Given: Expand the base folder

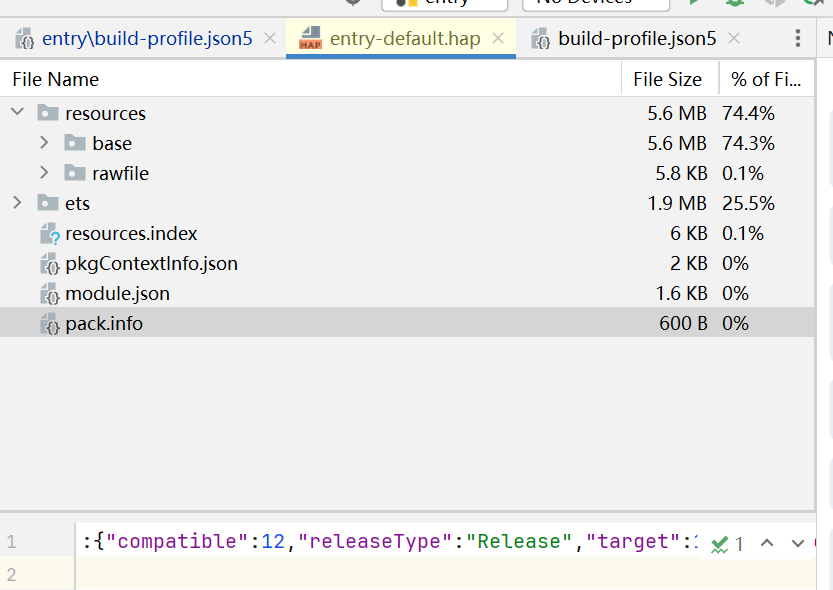Looking at the screenshot, I should 44,143.
